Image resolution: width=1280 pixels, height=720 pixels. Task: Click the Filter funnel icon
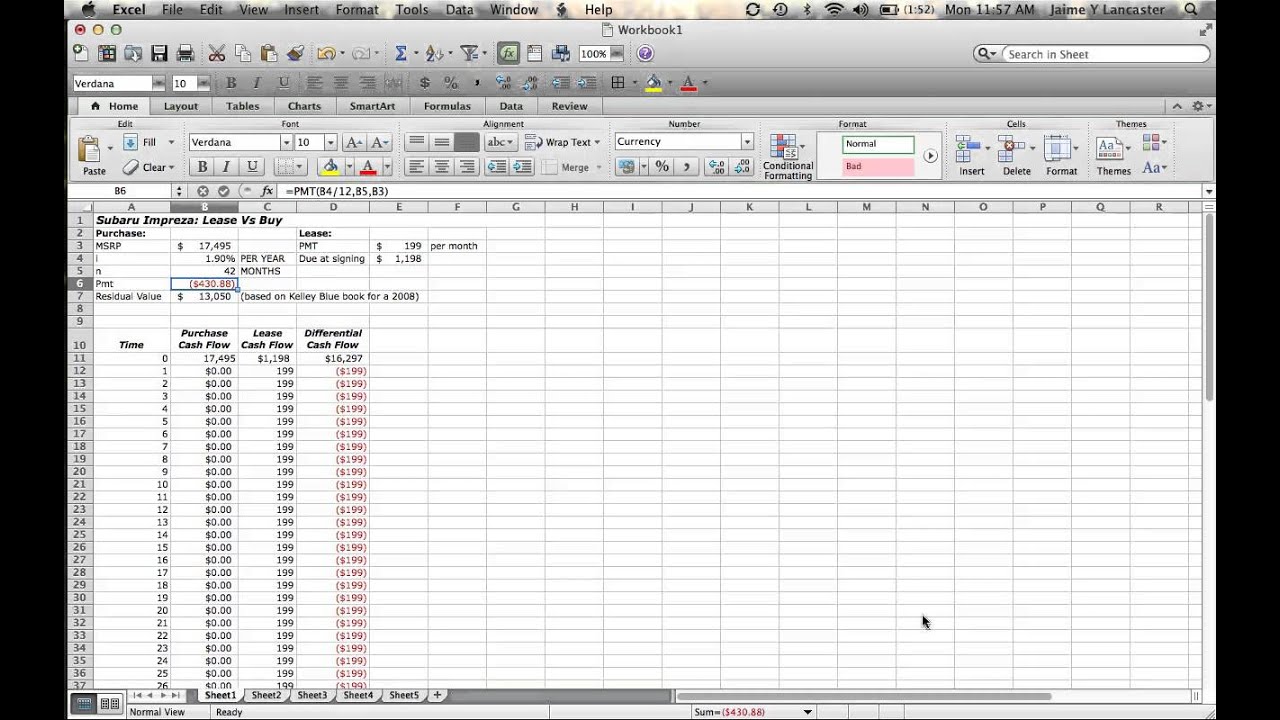tap(467, 54)
